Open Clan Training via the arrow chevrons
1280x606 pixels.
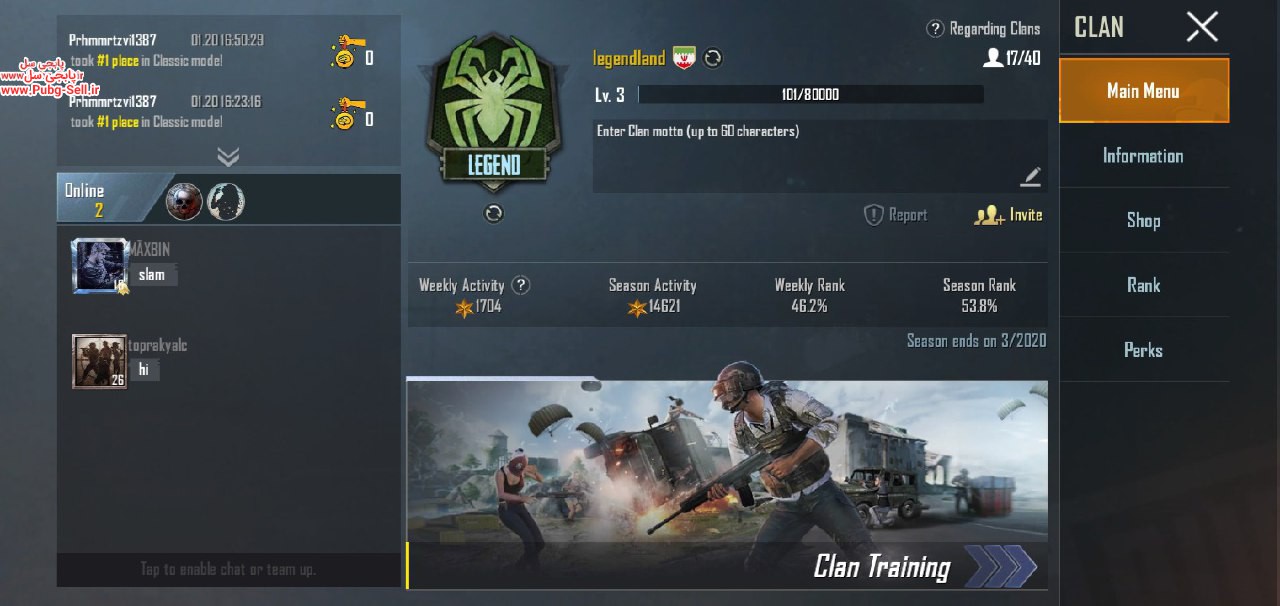pos(1001,566)
